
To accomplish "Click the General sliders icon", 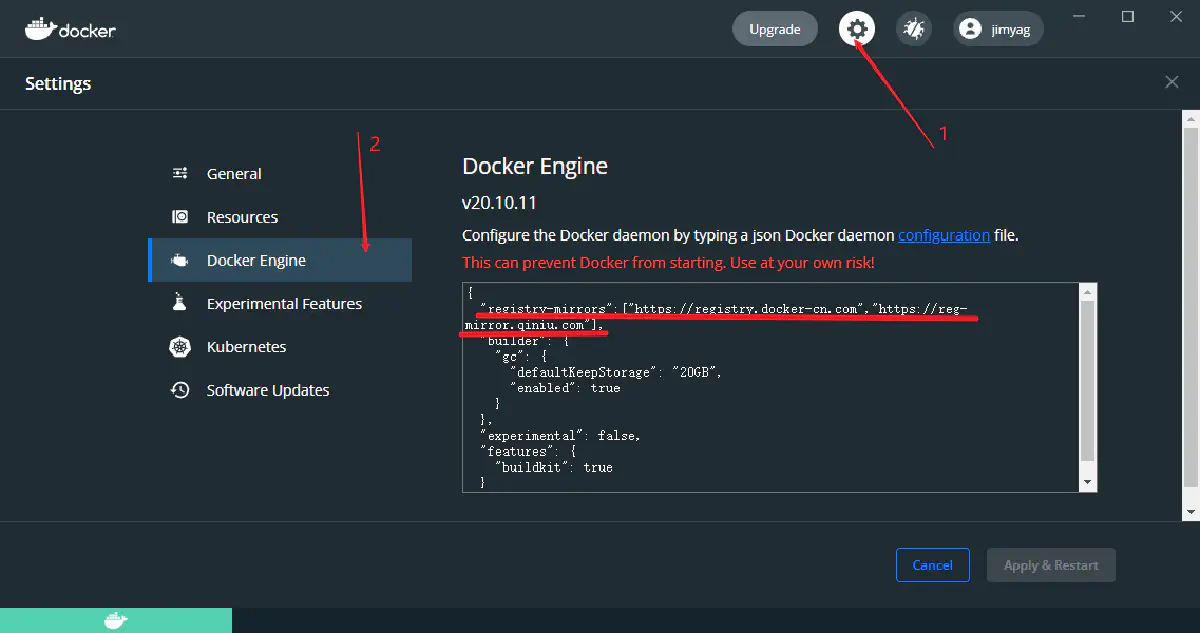I will [x=180, y=173].
